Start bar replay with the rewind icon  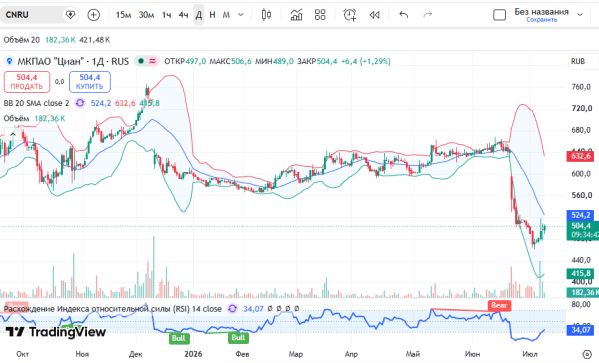[x=374, y=15]
